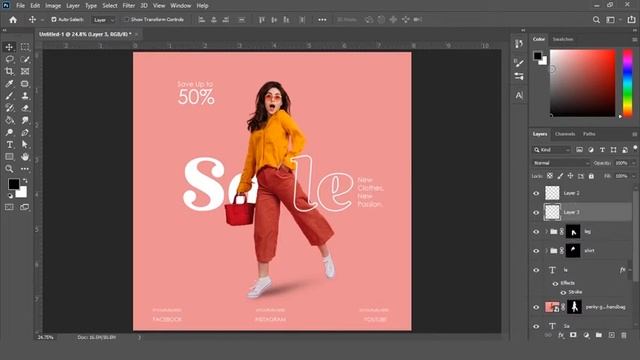Select the Dodge tool
640x360 pixels.
pyautogui.click(x=9, y=133)
